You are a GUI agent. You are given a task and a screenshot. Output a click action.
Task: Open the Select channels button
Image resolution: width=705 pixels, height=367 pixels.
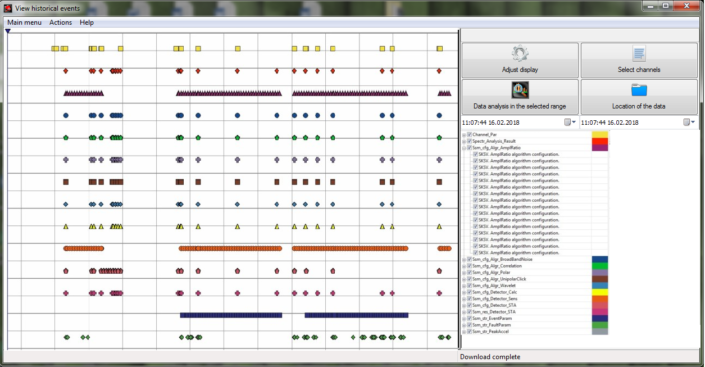tap(639, 60)
